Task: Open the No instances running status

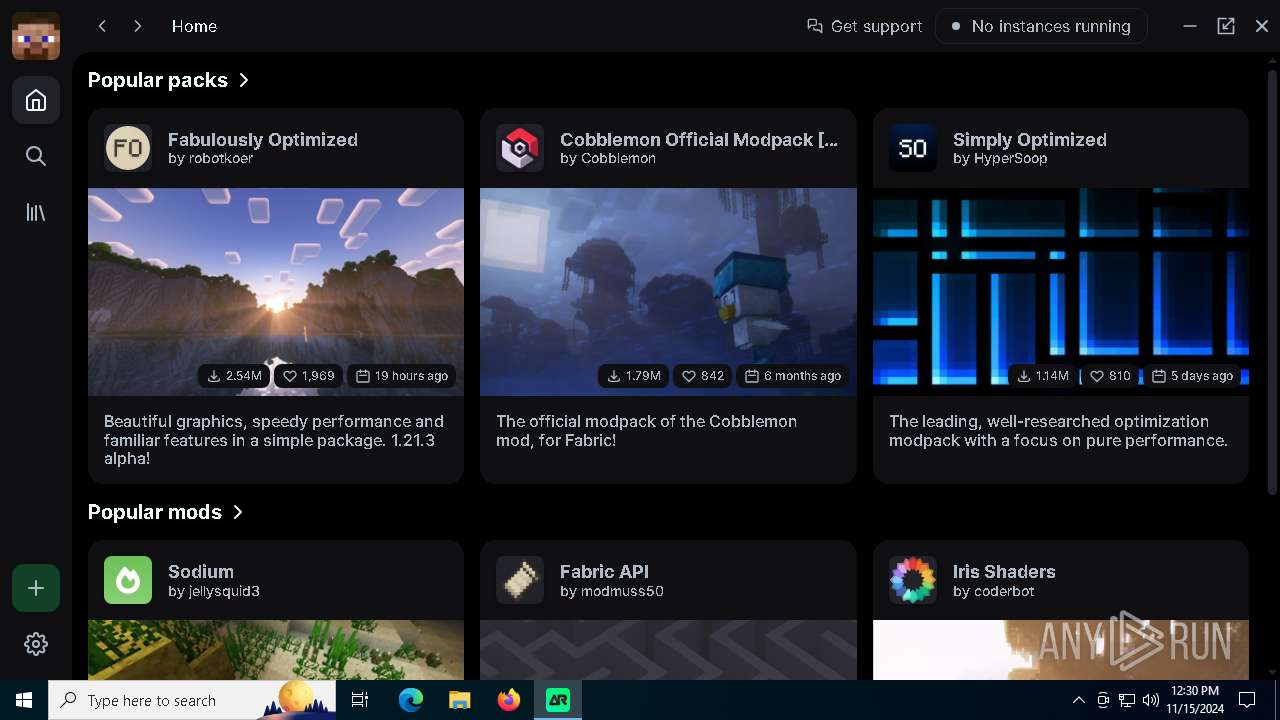Action: (x=1041, y=26)
